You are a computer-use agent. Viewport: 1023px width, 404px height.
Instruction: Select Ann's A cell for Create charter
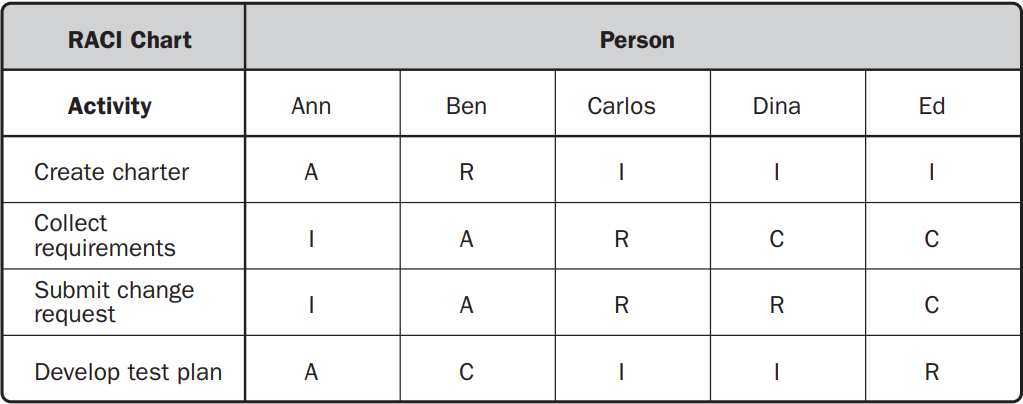pos(311,172)
